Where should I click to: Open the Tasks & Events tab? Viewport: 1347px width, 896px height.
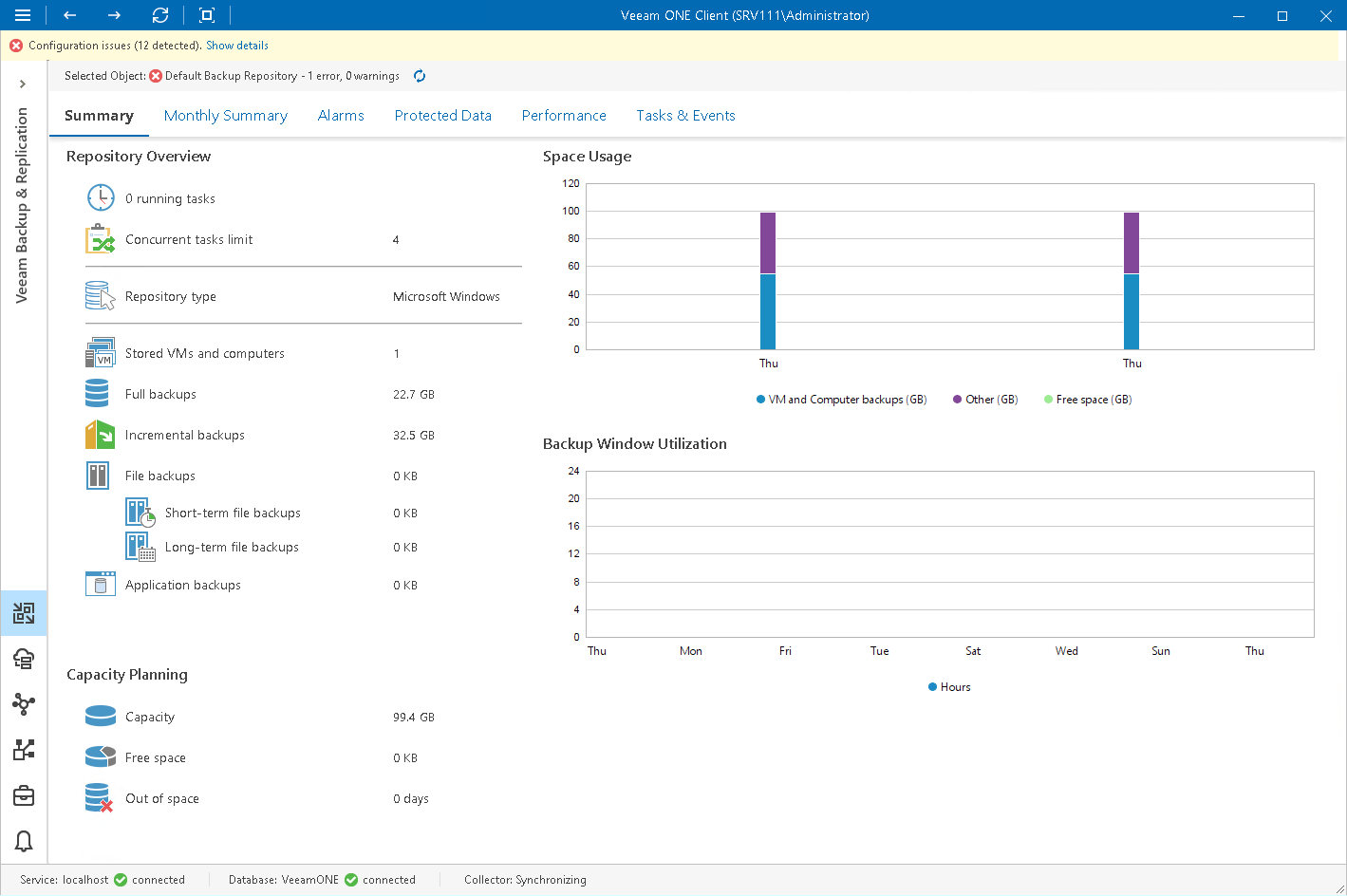point(685,116)
